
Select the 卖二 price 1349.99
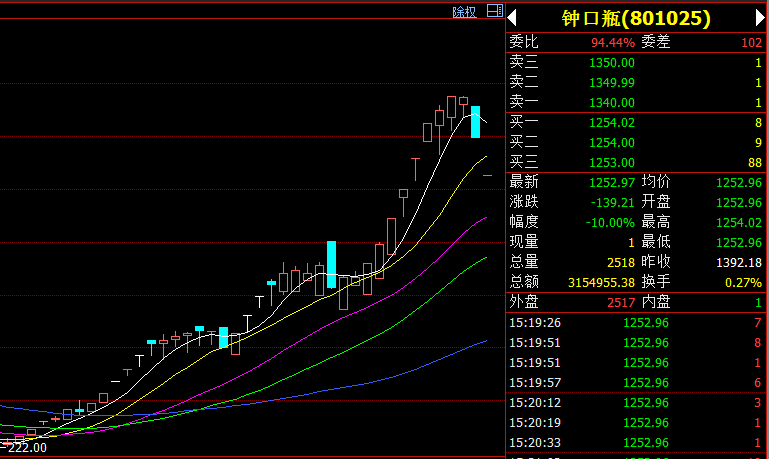(x=612, y=83)
